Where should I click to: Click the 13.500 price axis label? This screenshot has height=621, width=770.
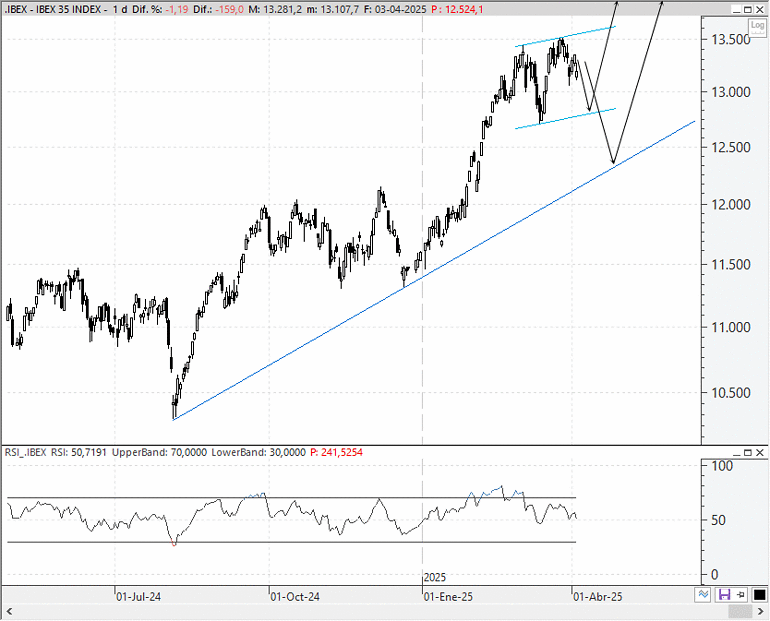tap(731, 39)
